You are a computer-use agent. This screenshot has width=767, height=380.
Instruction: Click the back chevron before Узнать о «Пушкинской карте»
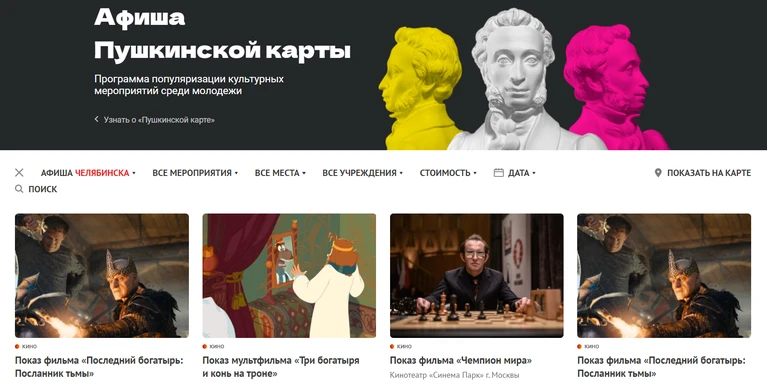click(x=96, y=119)
